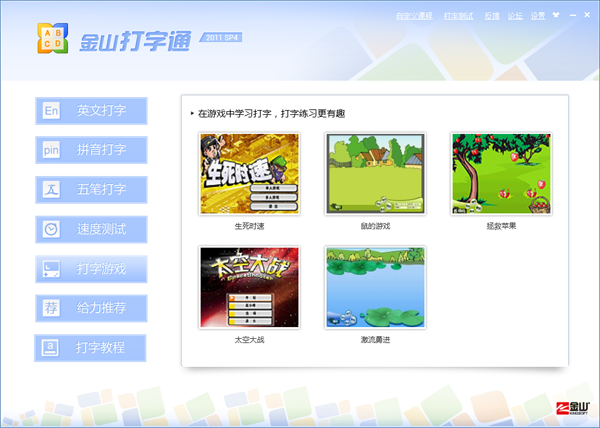This screenshot has height=428, width=600.
Task: Open the 反馈 feedback link
Action: click(x=492, y=16)
